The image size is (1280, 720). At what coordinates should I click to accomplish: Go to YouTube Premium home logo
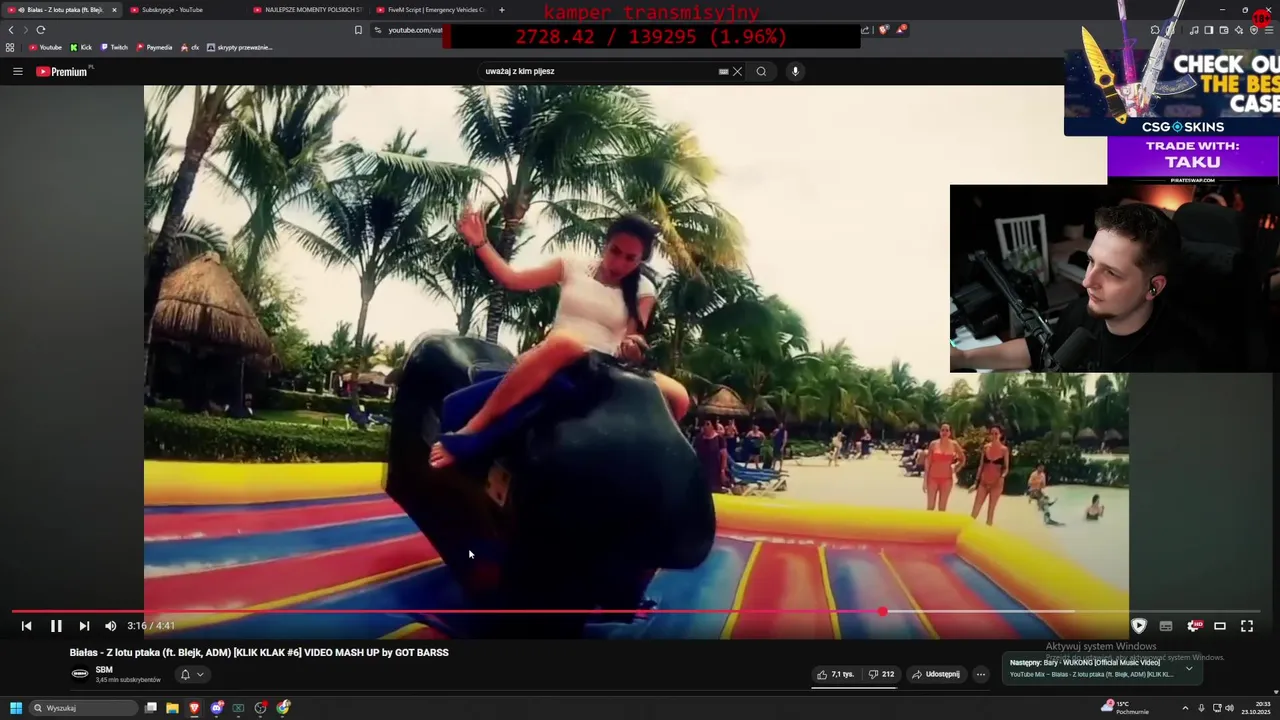(62, 71)
